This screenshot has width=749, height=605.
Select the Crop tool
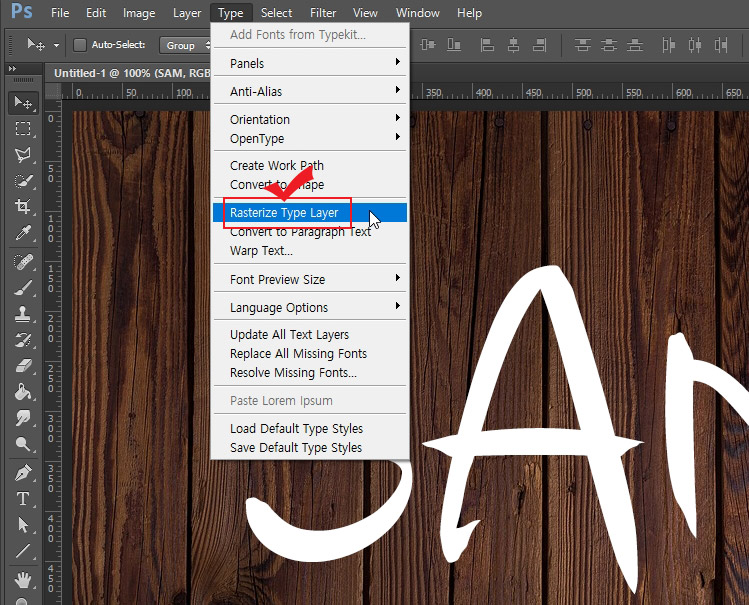[23, 207]
